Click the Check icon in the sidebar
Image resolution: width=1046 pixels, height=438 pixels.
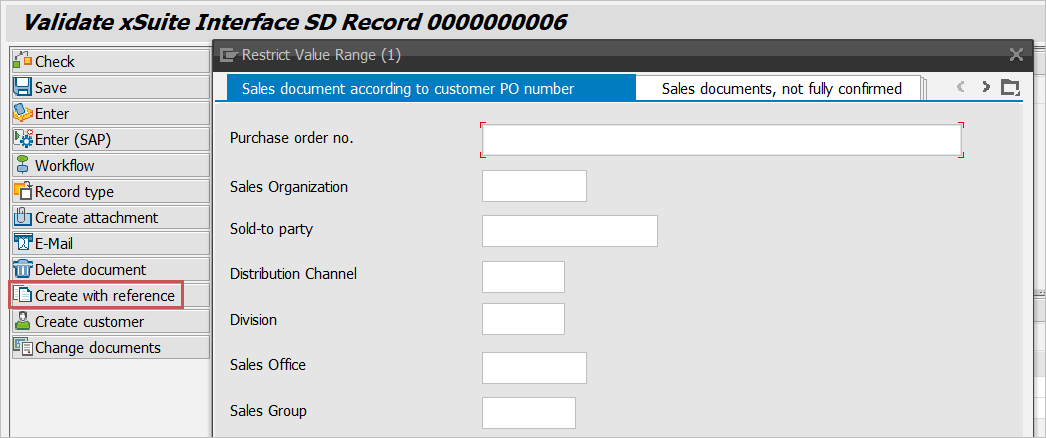point(23,62)
